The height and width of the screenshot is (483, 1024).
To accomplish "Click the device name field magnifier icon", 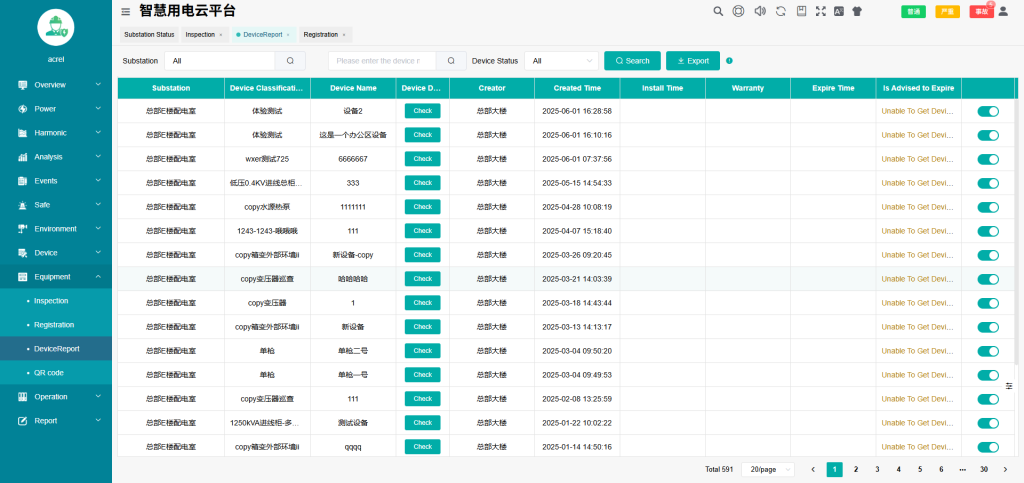I will point(451,61).
